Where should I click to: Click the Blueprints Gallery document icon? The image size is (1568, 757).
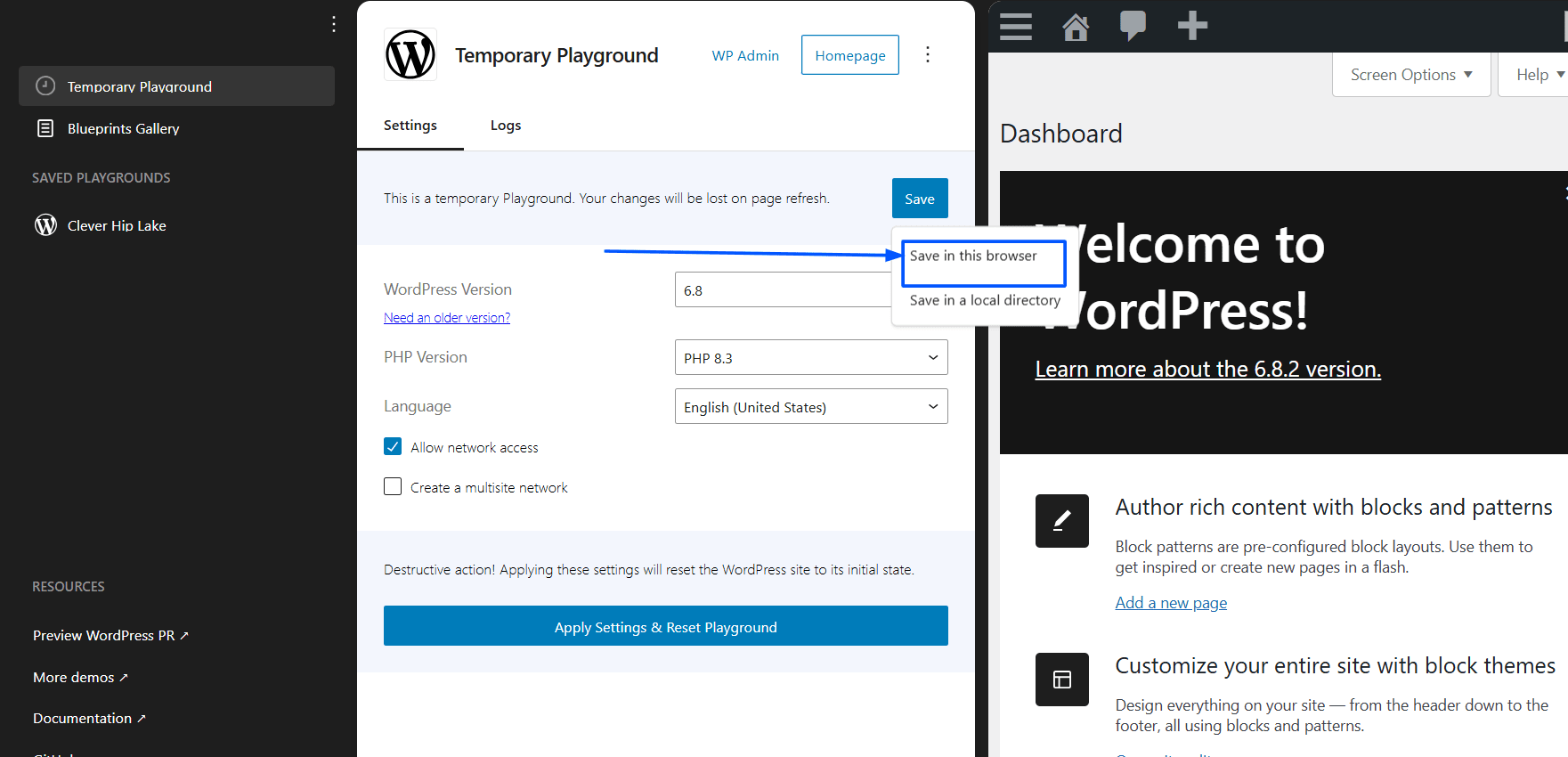click(x=45, y=128)
